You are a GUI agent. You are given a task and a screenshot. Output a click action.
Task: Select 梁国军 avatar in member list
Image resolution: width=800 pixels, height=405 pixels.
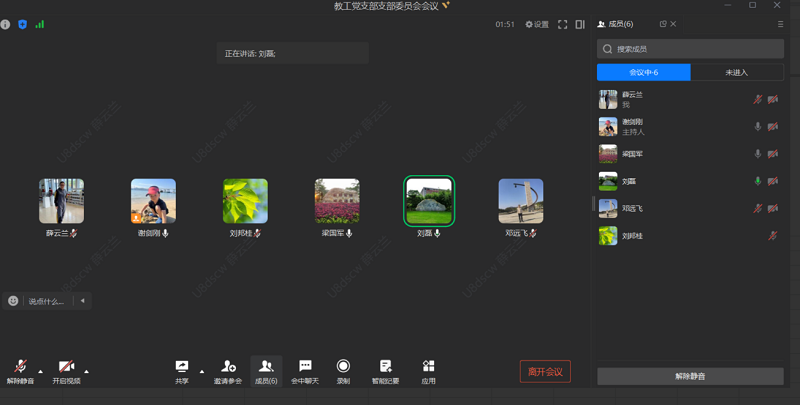tap(608, 154)
